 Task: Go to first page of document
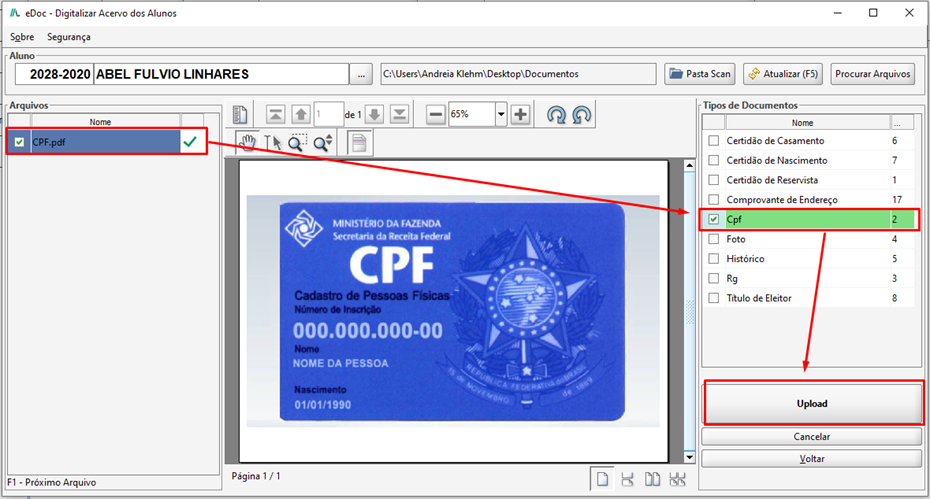(275, 115)
